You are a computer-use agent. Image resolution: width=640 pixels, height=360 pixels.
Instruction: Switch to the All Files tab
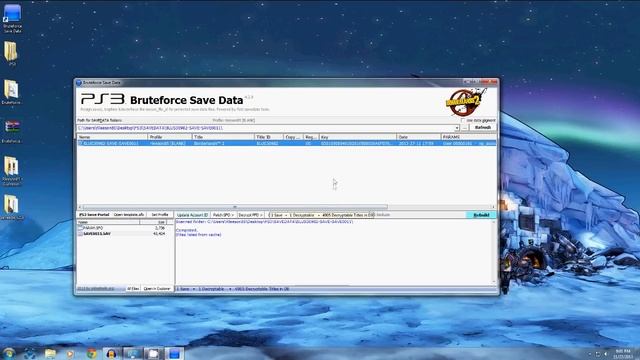pos(133,289)
